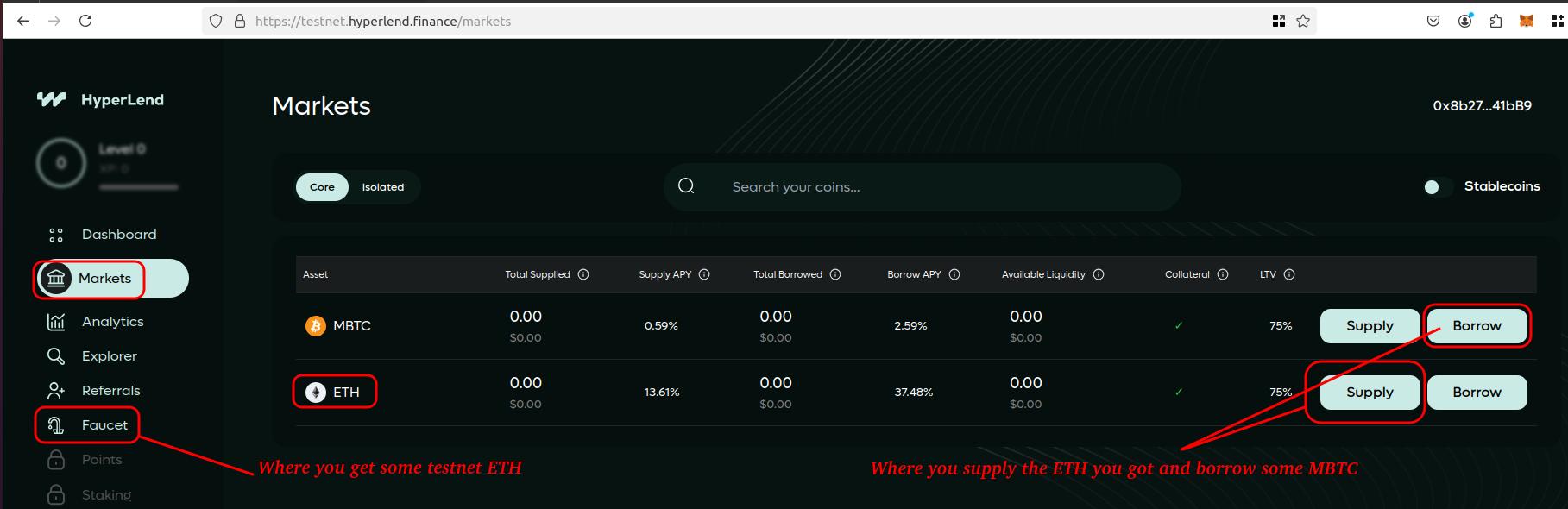Click the info icon next to Borrow APY
The image size is (1568, 509).
coord(954,274)
